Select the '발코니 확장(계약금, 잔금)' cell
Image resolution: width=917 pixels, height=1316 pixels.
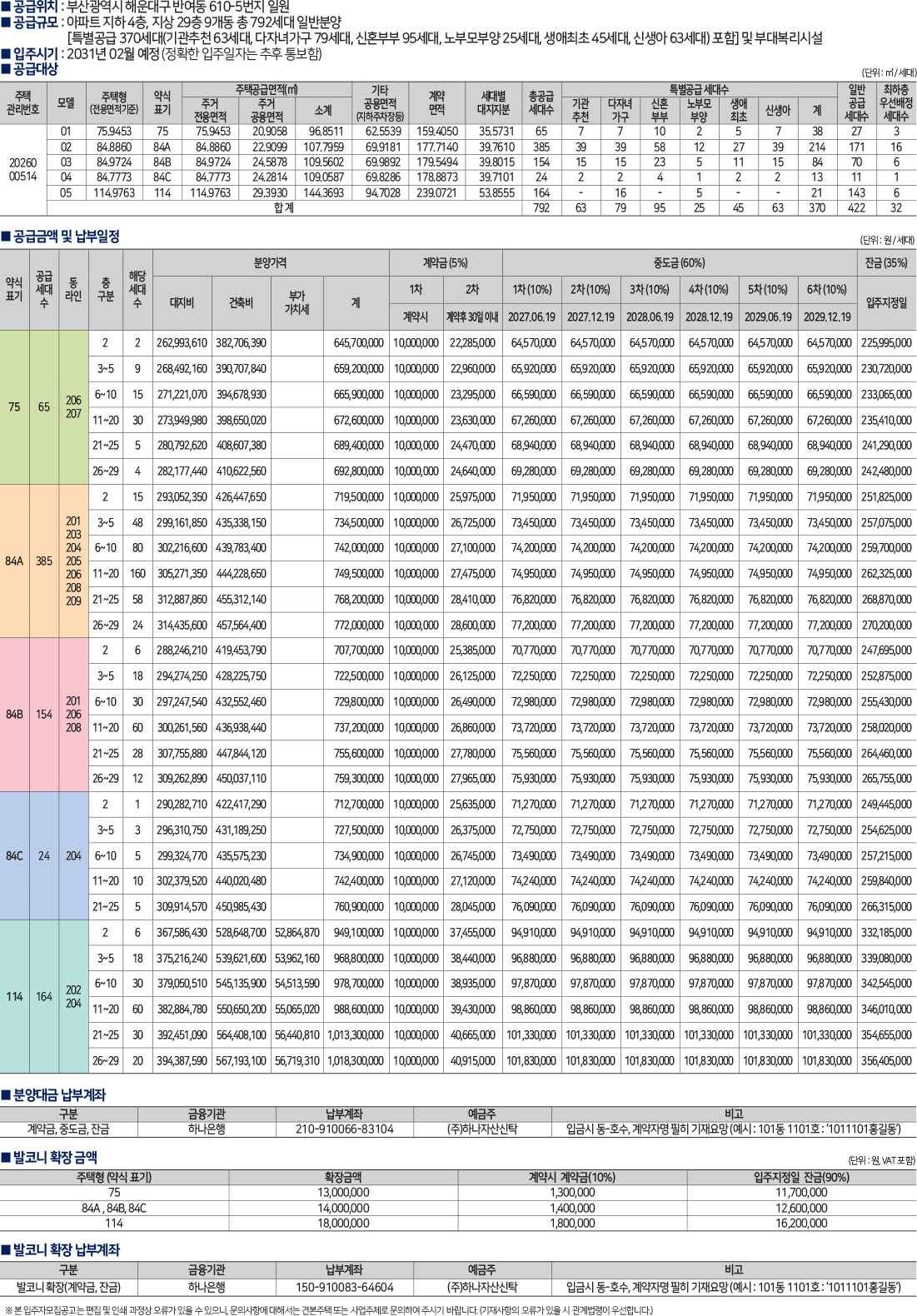click(68, 1287)
